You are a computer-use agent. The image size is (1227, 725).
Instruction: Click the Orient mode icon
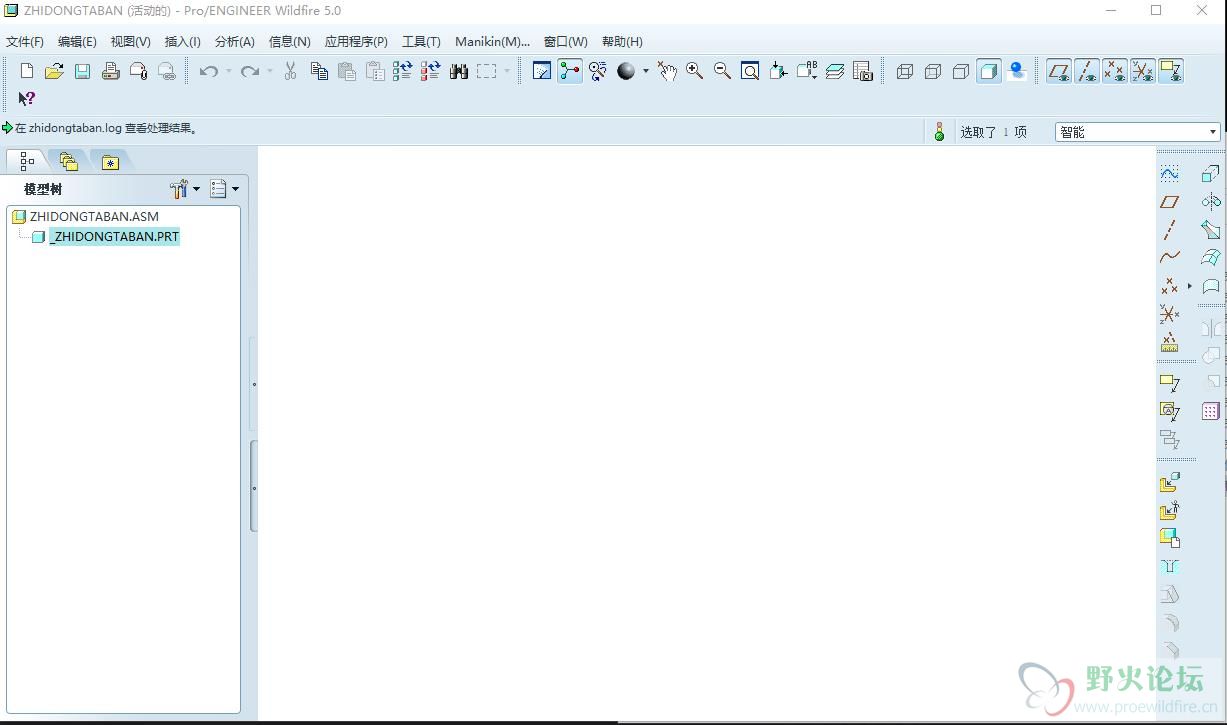click(598, 71)
